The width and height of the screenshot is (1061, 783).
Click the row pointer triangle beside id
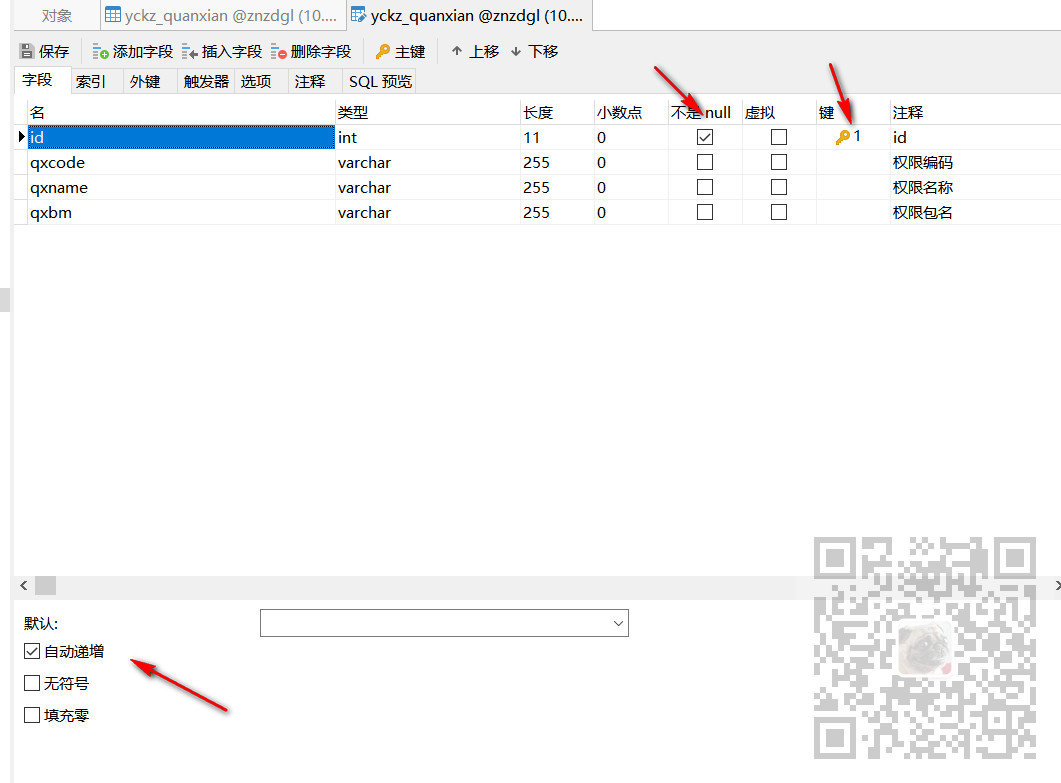click(22, 137)
